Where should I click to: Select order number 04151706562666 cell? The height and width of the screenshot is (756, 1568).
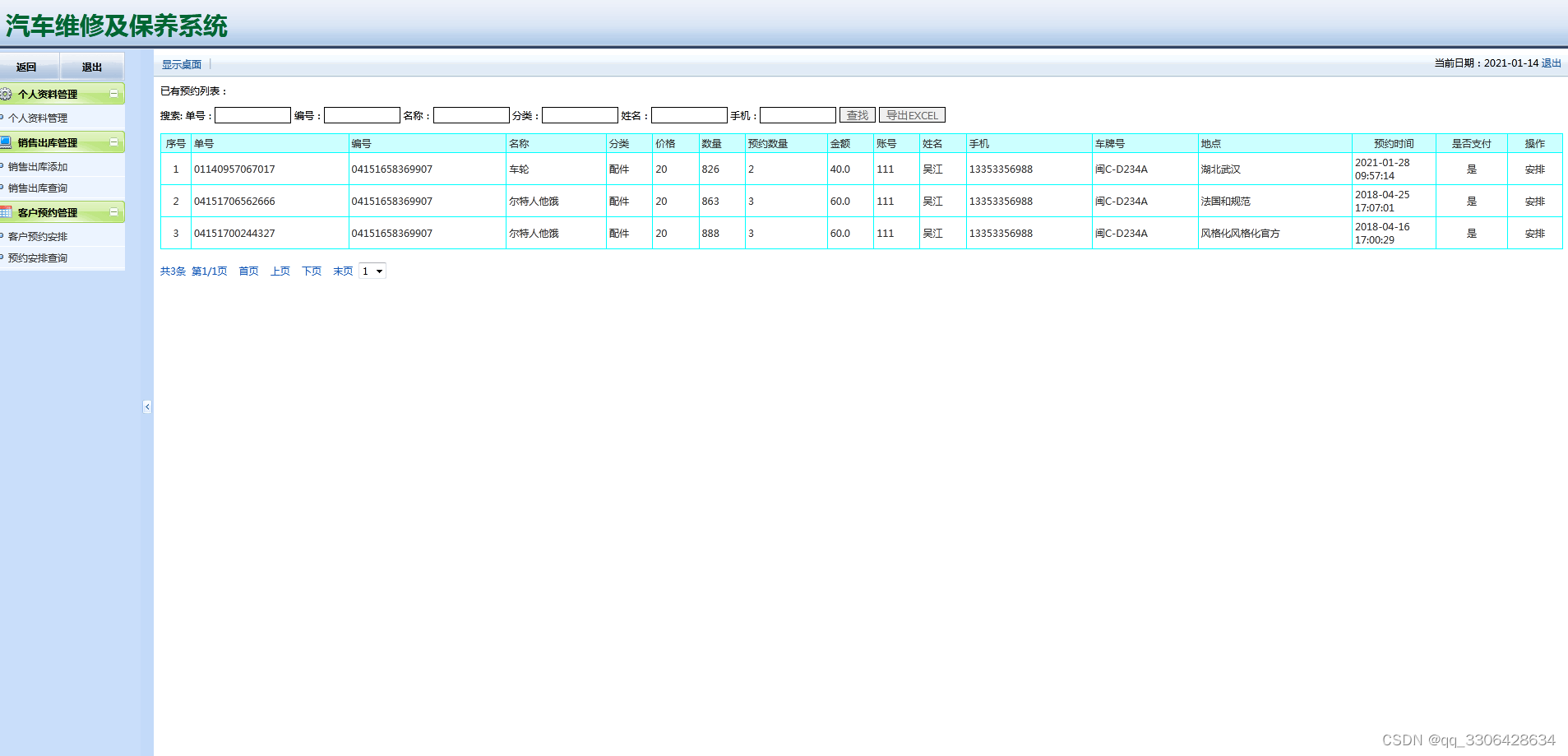pyautogui.click(x=270, y=201)
